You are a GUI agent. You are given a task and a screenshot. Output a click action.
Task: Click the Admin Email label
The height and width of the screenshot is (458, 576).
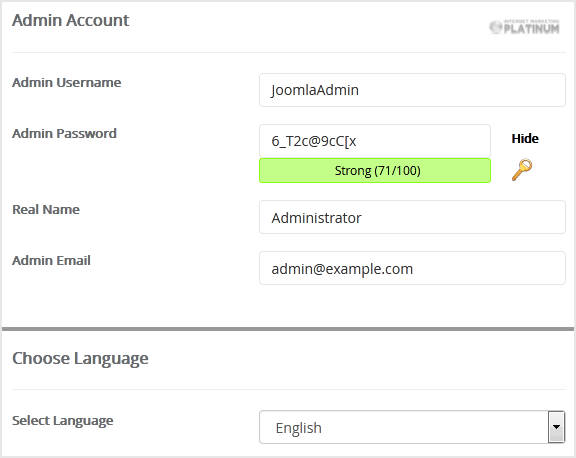[x=51, y=260]
